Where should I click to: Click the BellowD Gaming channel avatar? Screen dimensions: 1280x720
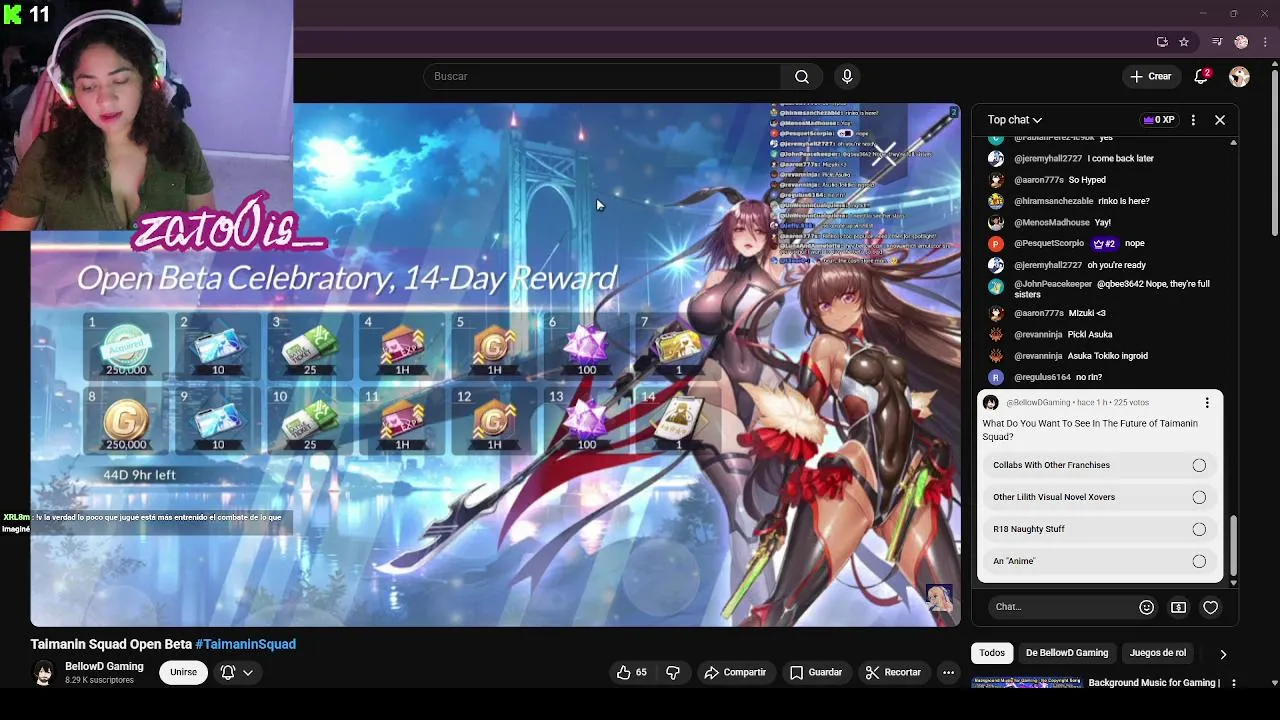[44, 673]
